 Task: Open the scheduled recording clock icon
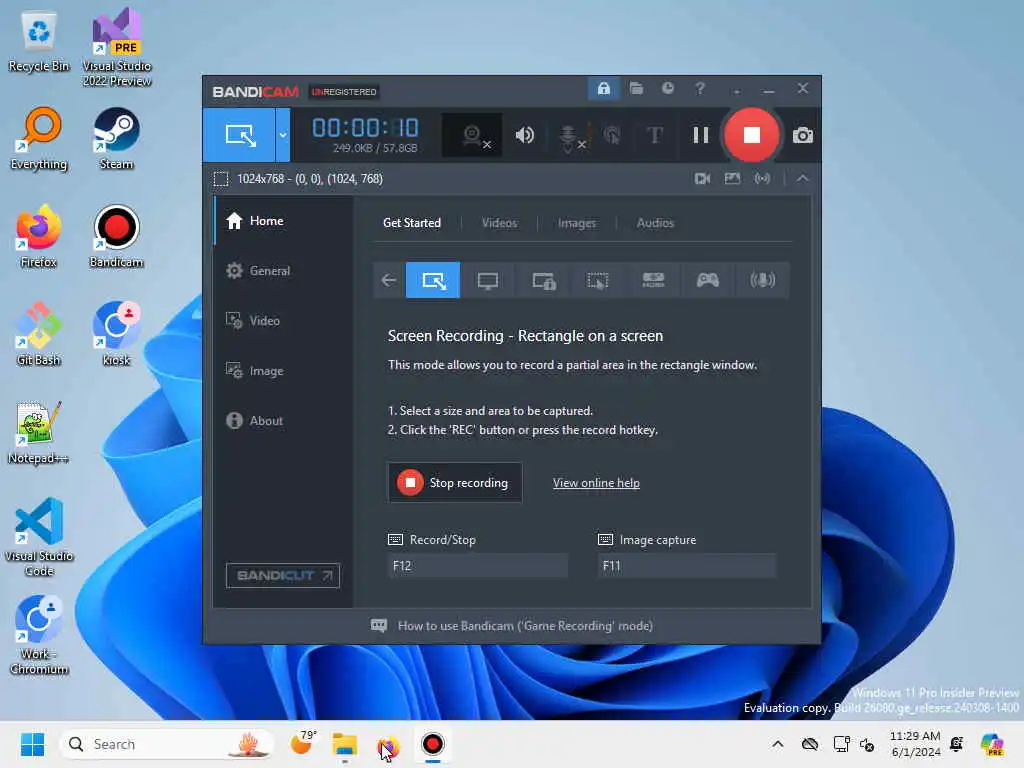pos(667,88)
